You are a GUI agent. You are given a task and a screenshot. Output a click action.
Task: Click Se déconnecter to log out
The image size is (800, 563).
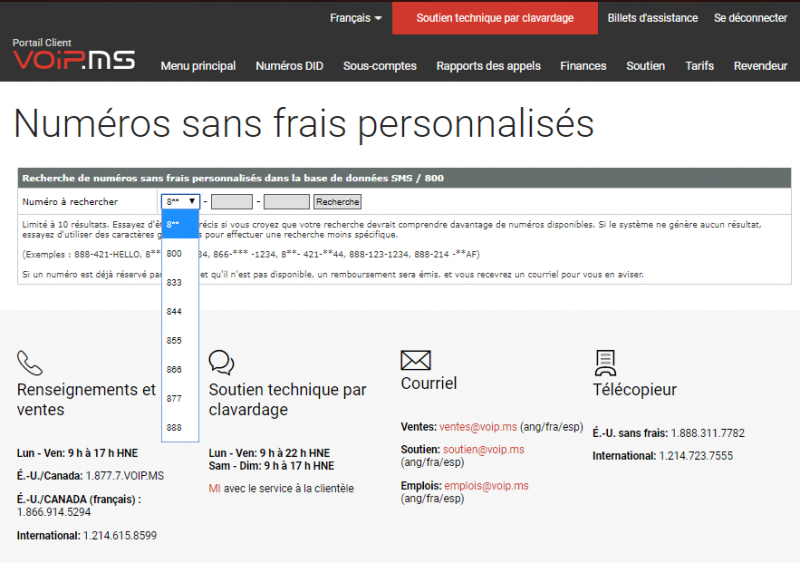tap(751, 18)
